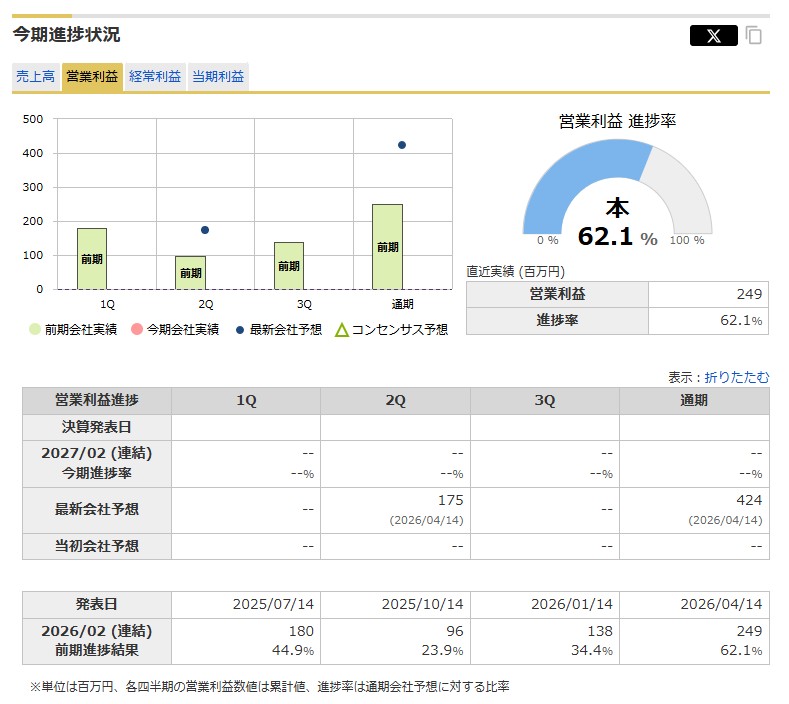Toggle 最新会社予想 legend series
This screenshot has width=789, height=704.
coord(278,329)
